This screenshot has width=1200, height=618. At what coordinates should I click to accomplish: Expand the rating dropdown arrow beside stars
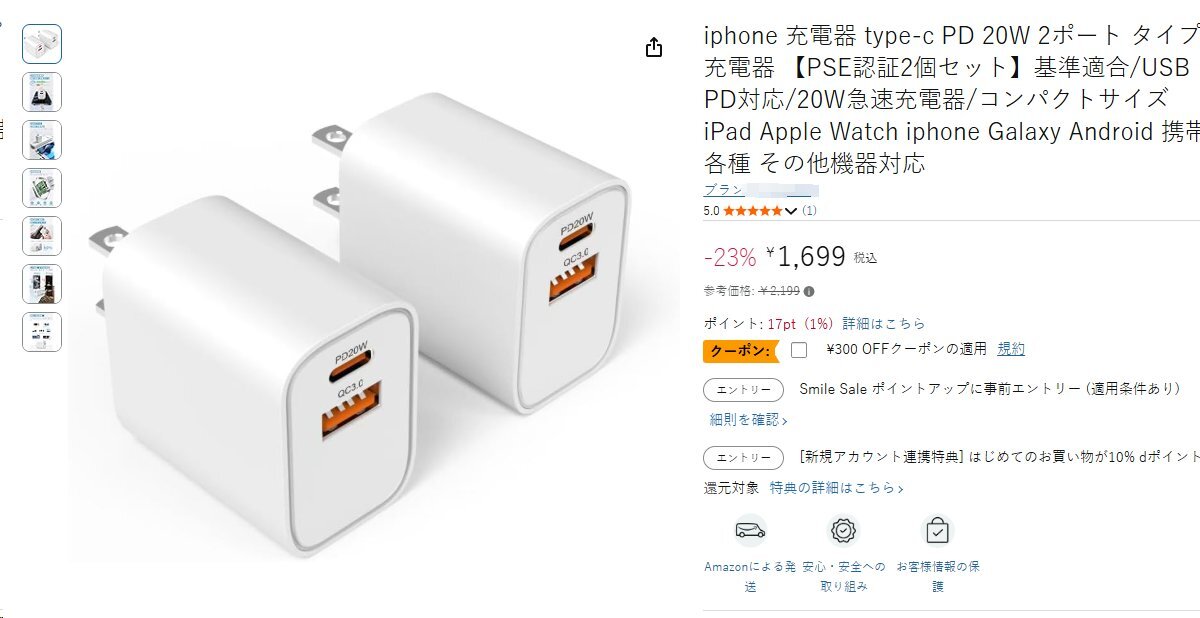[792, 211]
